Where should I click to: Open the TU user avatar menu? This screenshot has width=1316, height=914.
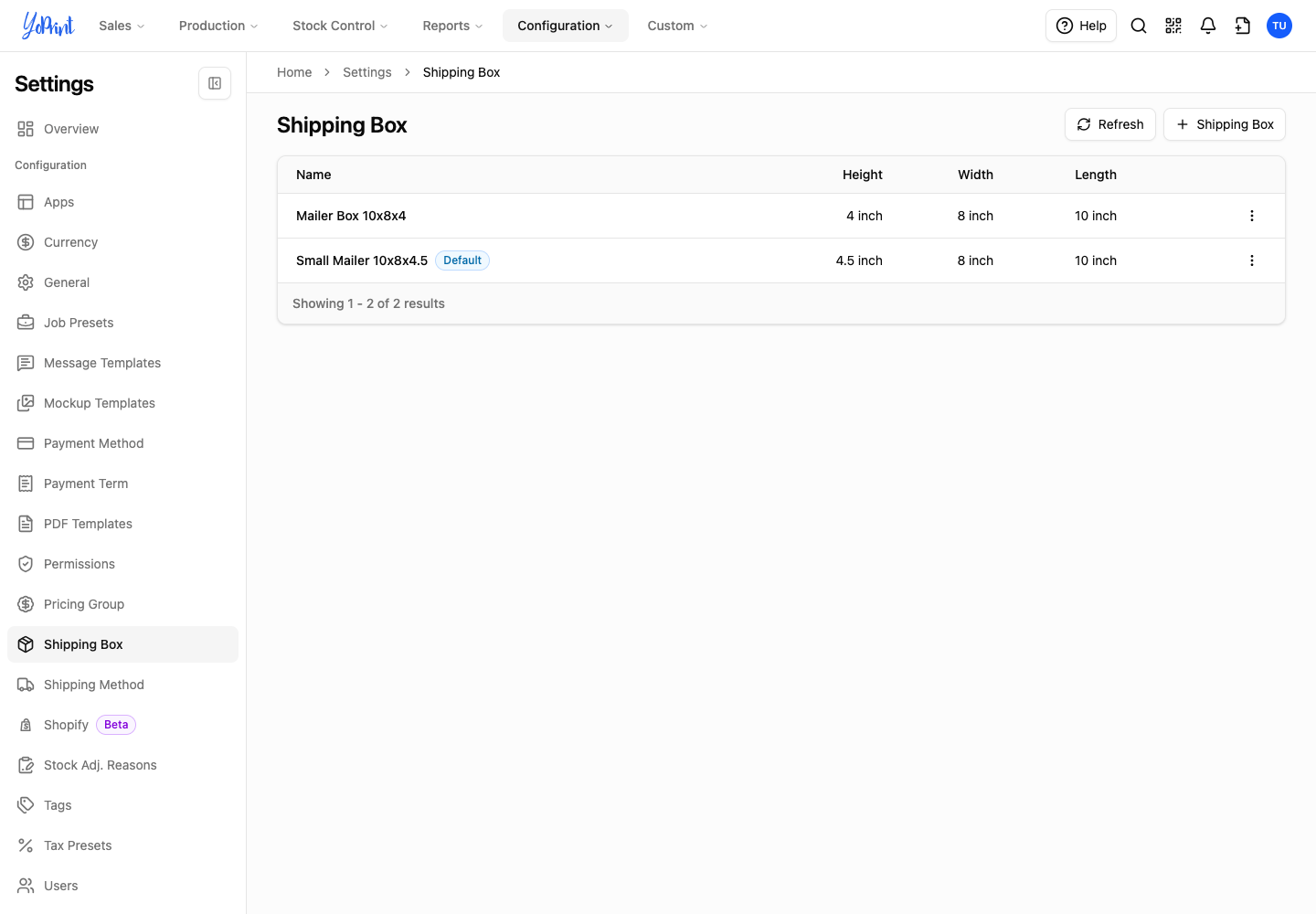[x=1279, y=26]
